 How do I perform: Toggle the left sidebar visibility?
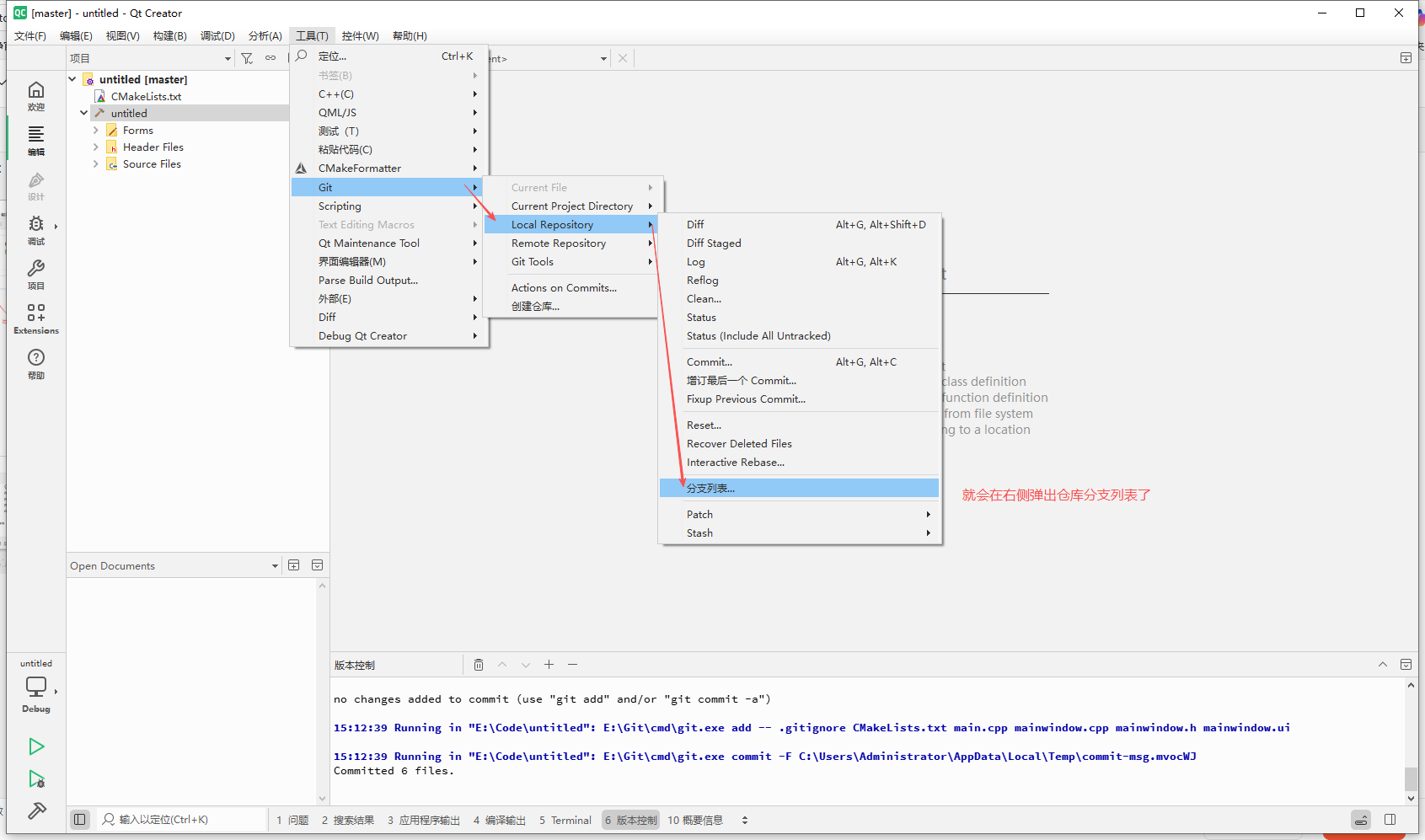click(80, 819)
